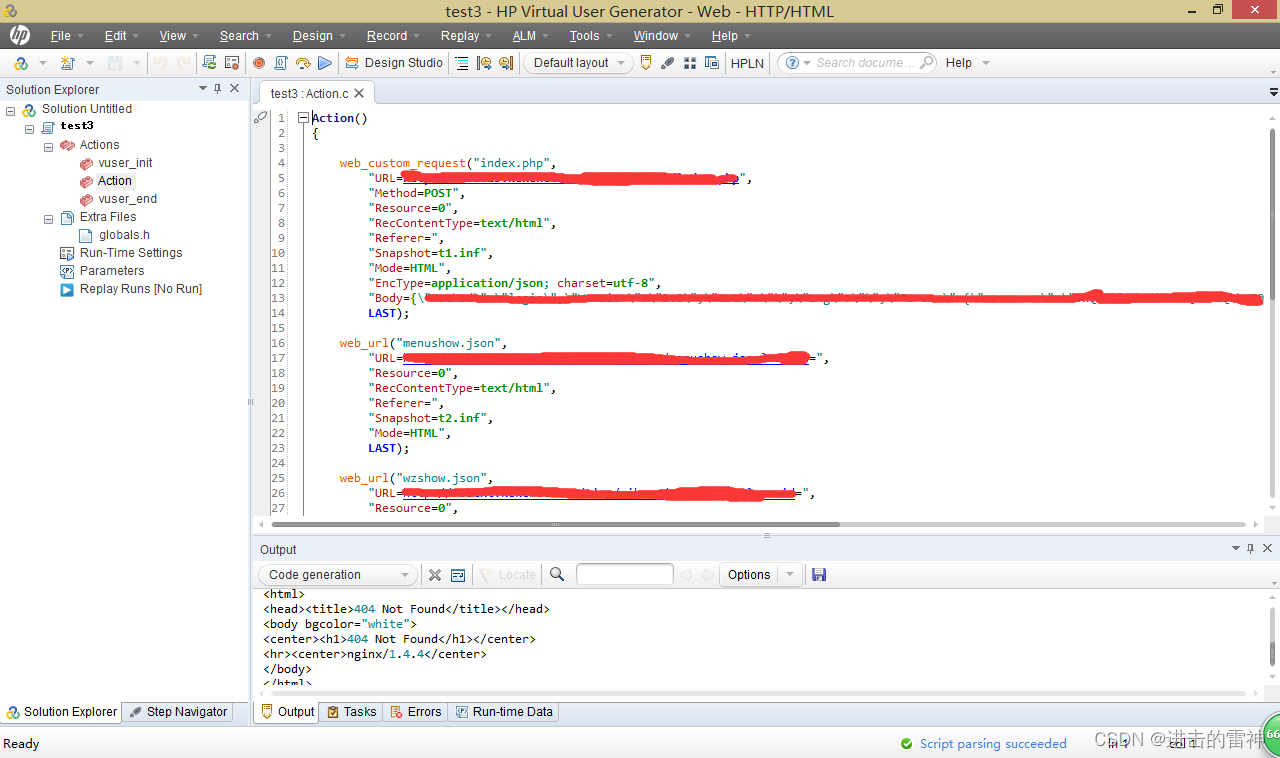Switch to the Errors tab
1280x758 pixels.
416,712
